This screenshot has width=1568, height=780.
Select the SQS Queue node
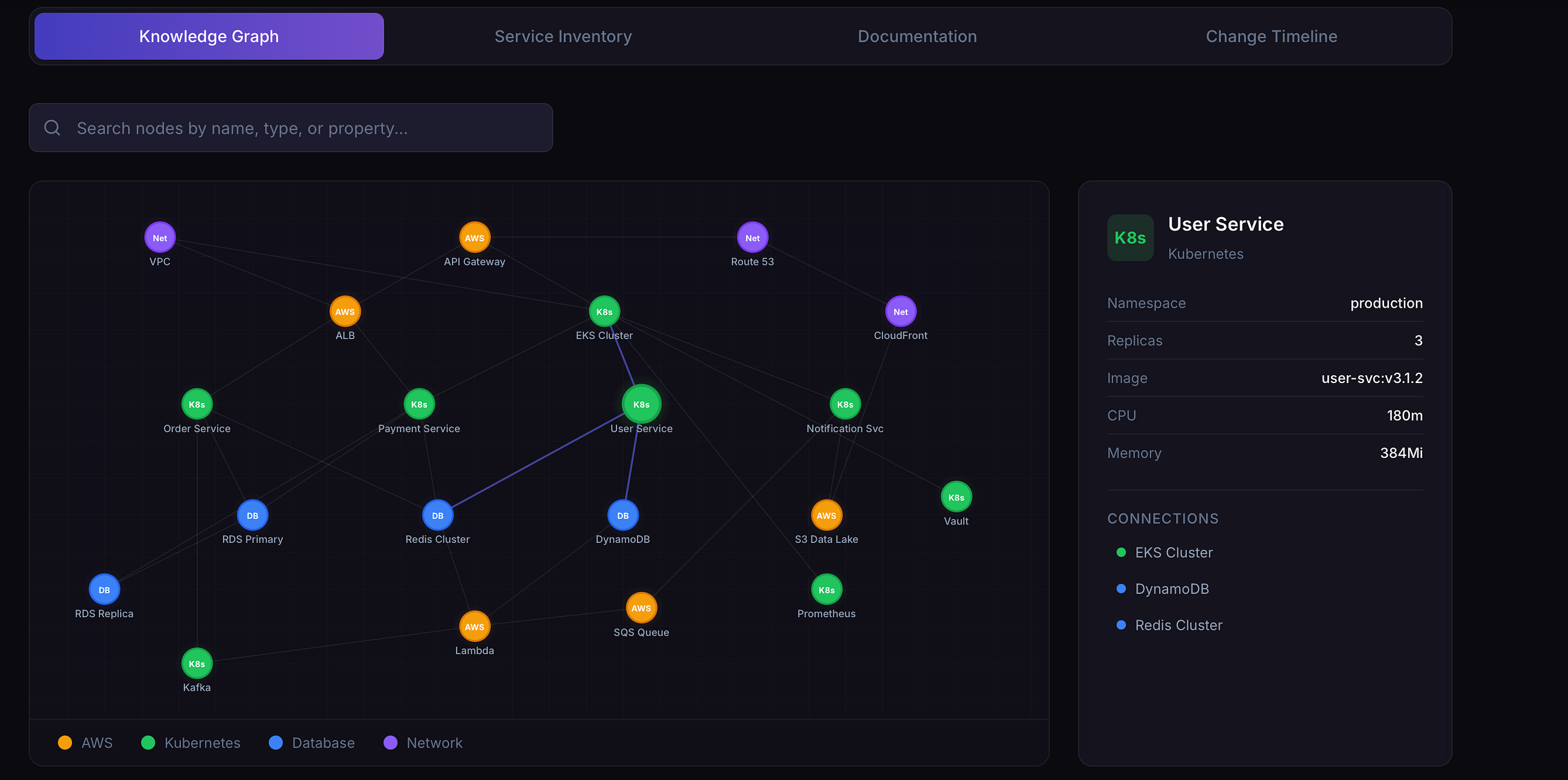pyautogui.click(x=641, y=607)
